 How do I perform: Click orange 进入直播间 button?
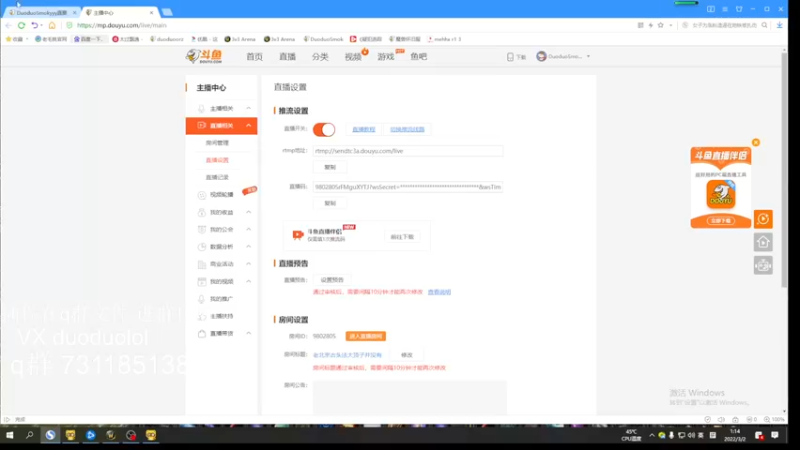(366, 336)
